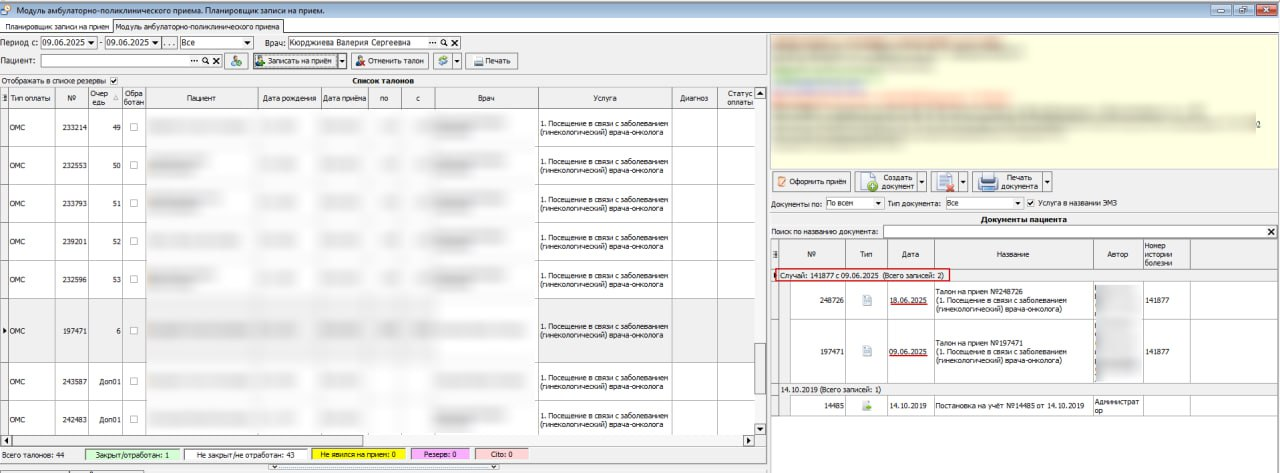Clear the Врач field with the X icon
The height and width of the screenshot is (473, 1280).
point(454,43)
